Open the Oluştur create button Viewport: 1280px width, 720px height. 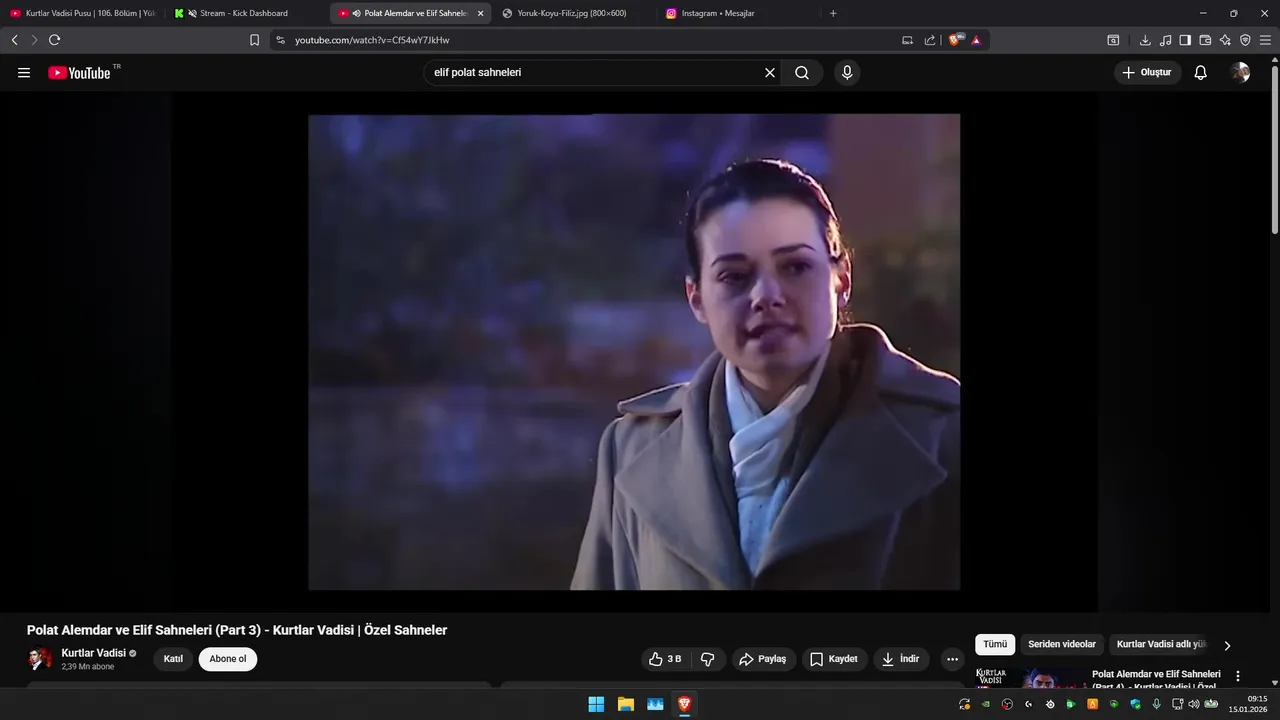1147,72
